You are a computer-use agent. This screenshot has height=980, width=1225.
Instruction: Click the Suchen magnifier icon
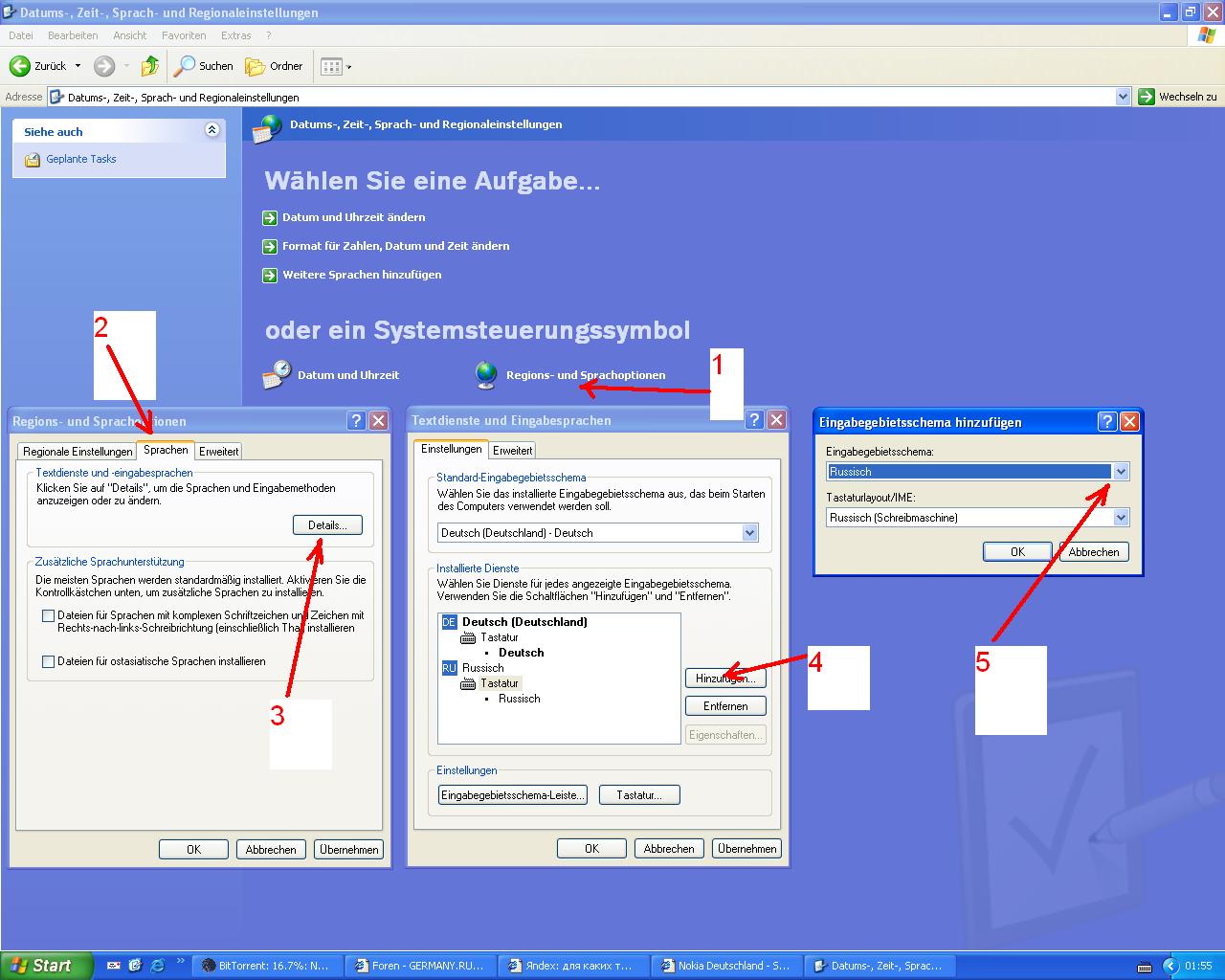184,66
